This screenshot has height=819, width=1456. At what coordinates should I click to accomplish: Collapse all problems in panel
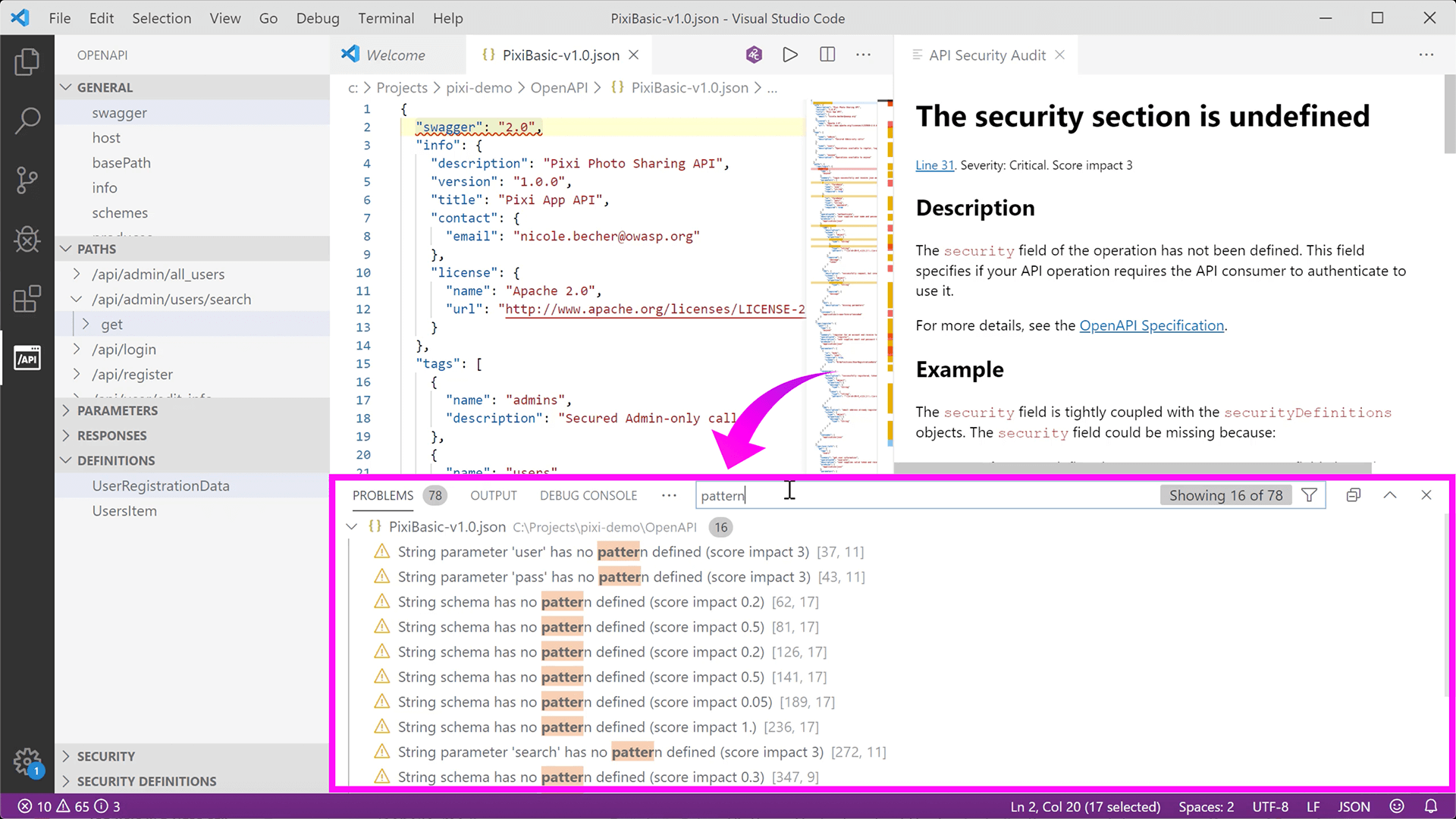click(1354, 495)
